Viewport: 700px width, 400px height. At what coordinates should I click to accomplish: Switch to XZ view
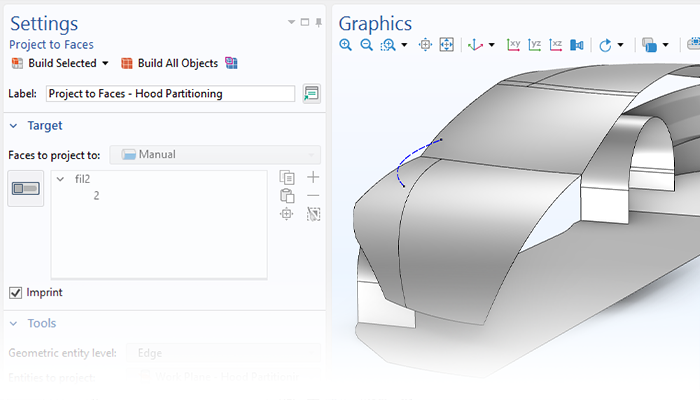click(x=556, y=45)
